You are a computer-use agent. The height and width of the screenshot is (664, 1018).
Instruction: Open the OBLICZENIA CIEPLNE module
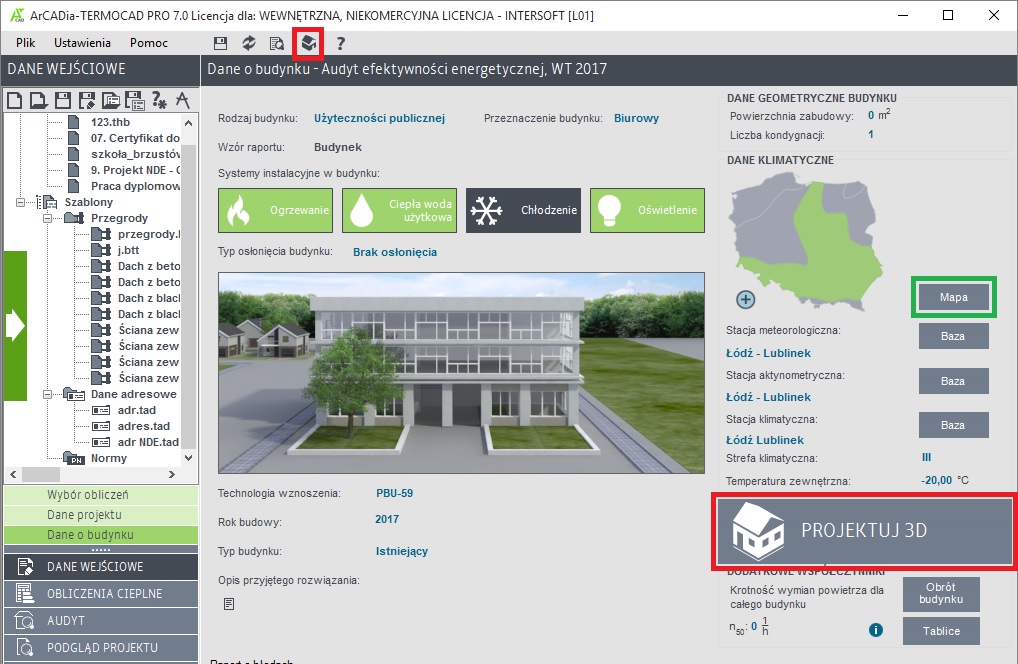click(x=101, y=593)
